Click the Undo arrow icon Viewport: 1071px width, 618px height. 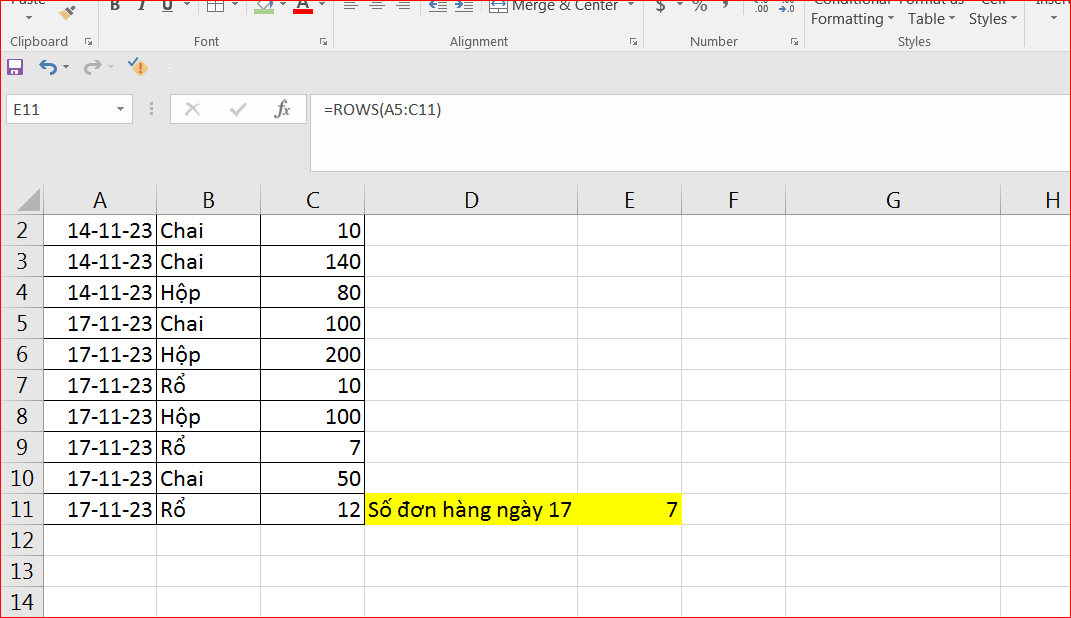tap(48, 67)
